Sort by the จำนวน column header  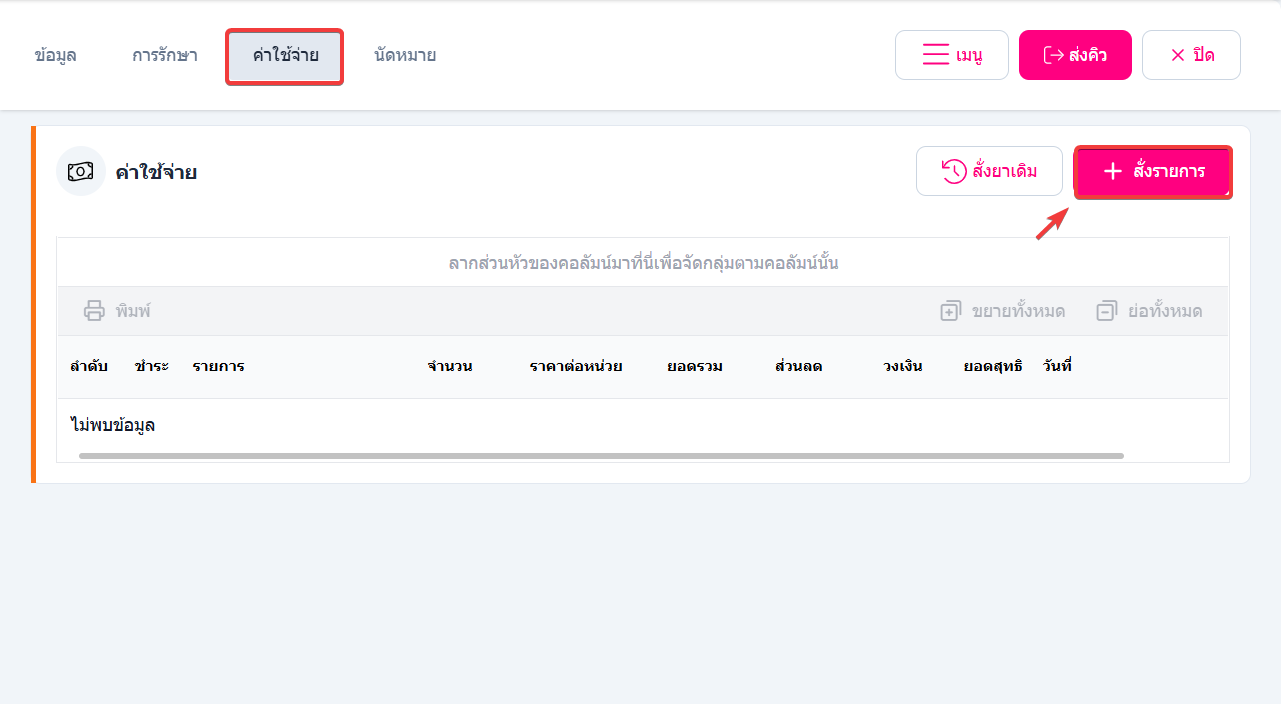coord(450,366)
